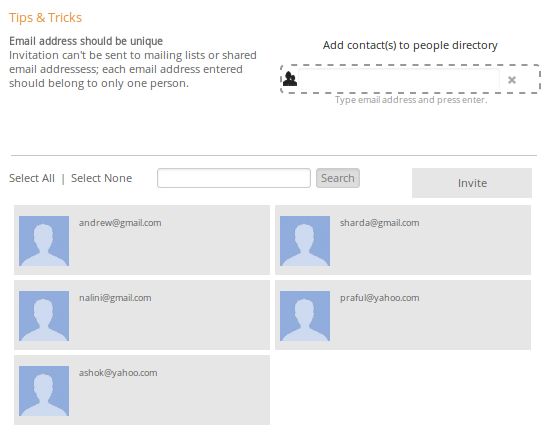The height and width of the screenshot is (445, 548).
Task: Click the Search button
Action: pyautogui.click(x=338, y=178)
